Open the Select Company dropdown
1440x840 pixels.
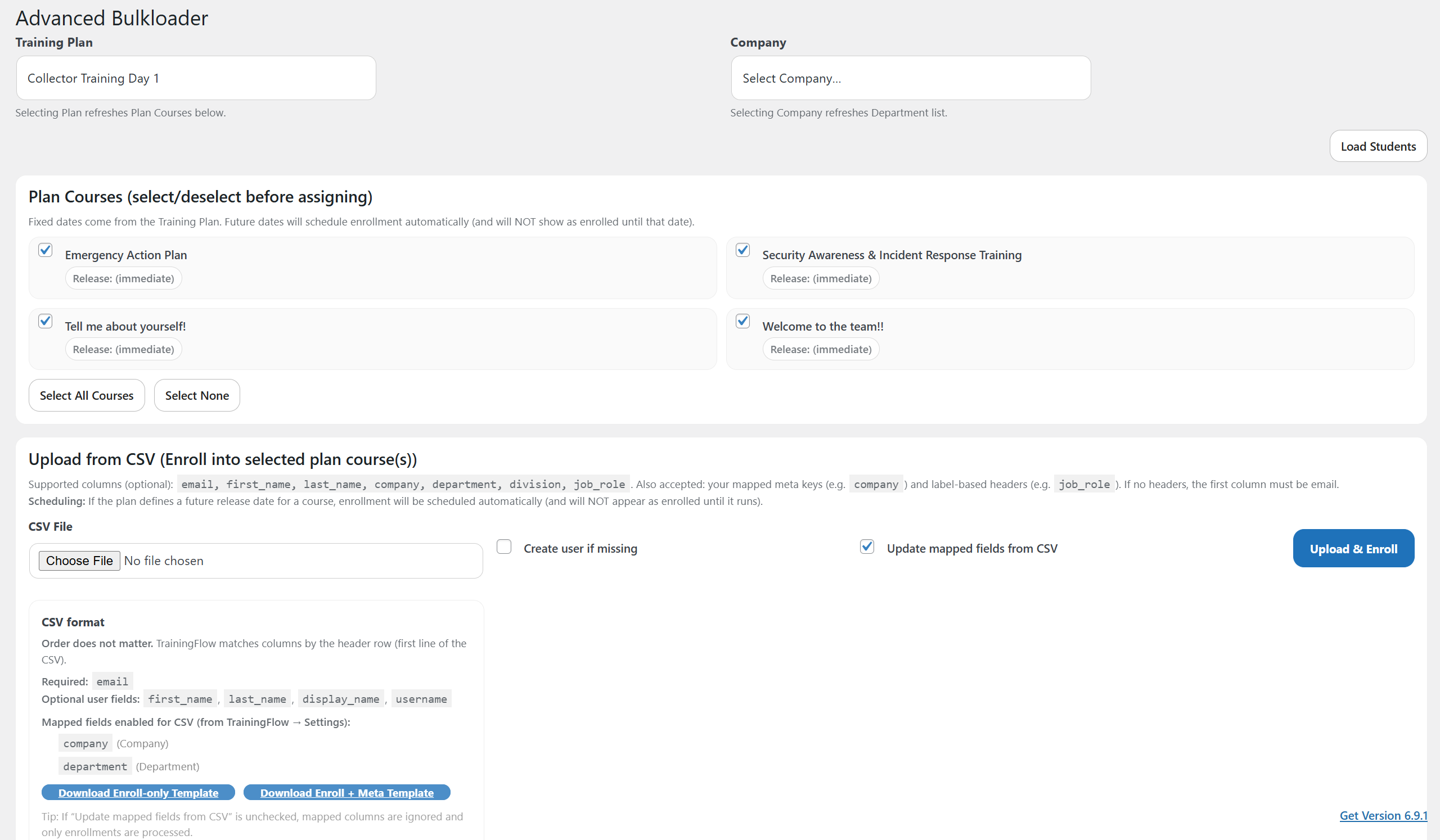(910, 78)
